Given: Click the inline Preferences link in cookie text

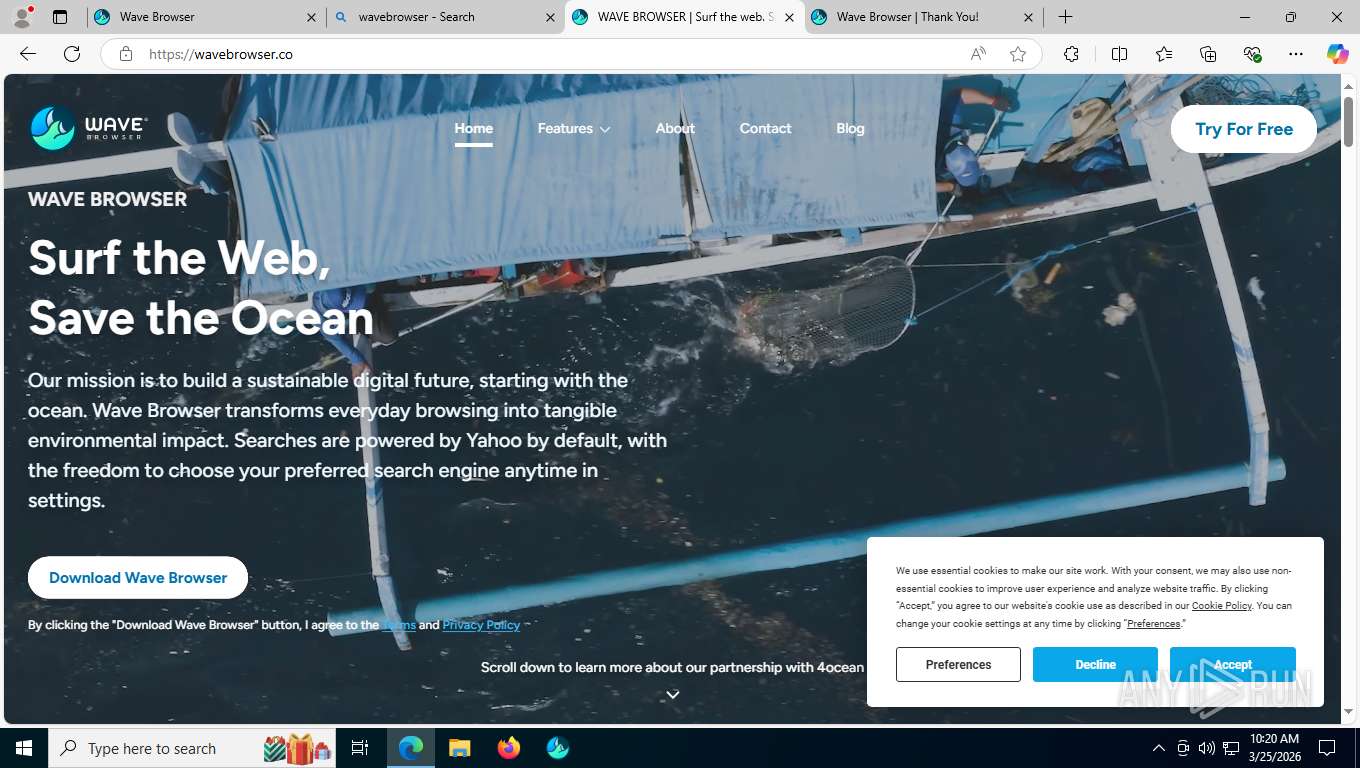Looking at the screenshot, I should point(1154,624).
